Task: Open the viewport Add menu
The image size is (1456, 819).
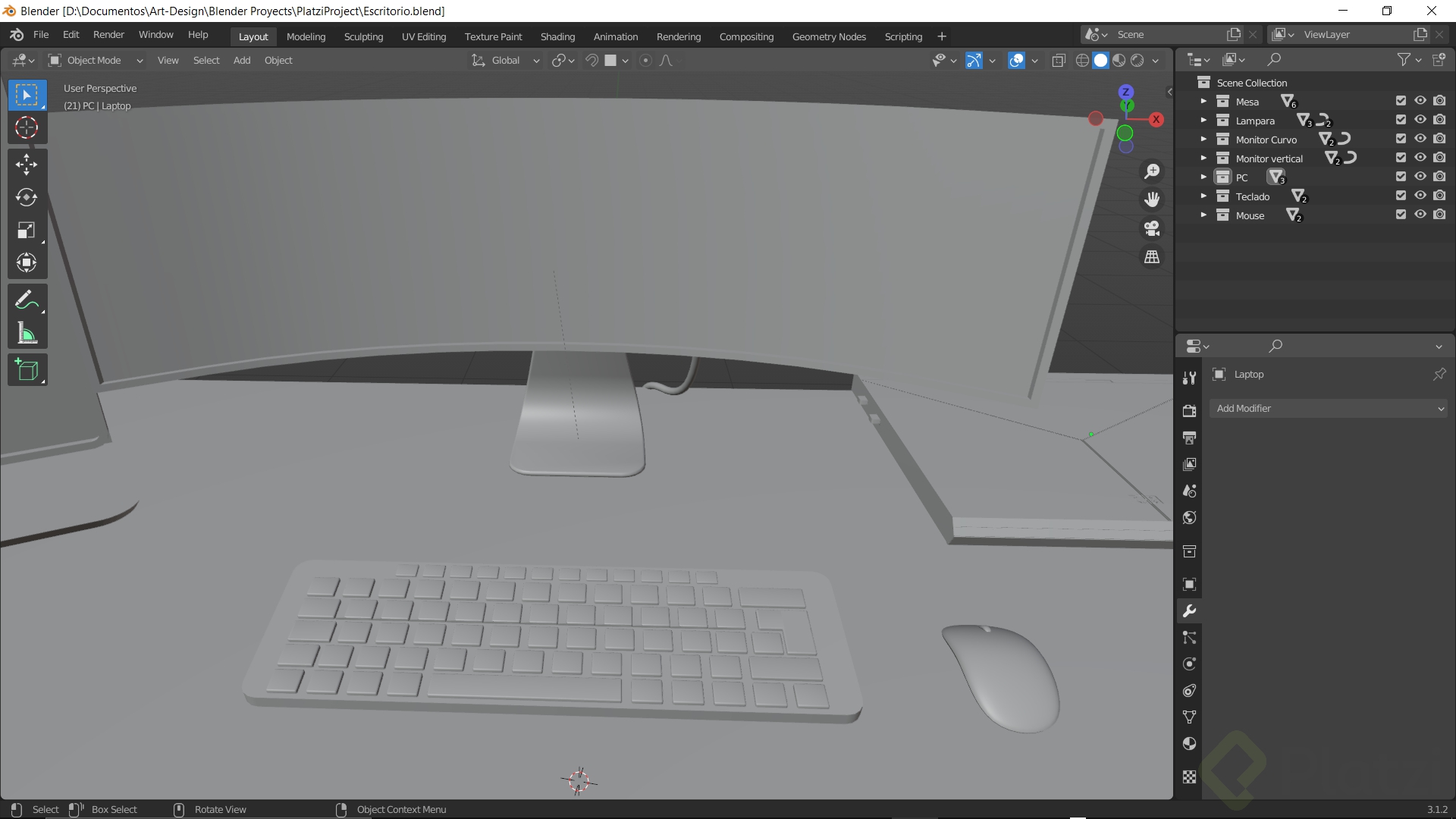Action: (x=242, y=61)
